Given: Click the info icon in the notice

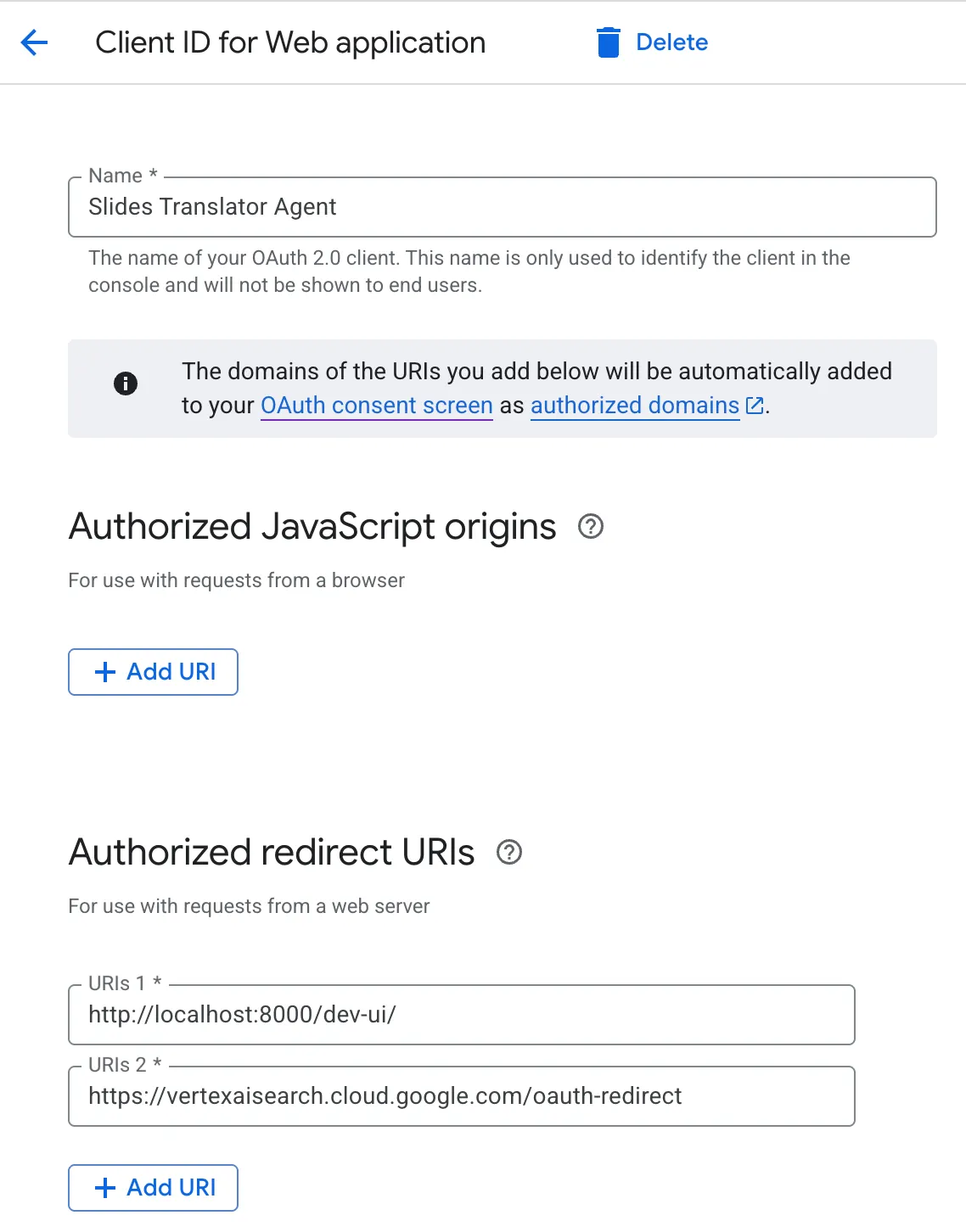Looking at the screenshot, I should (x=126, y=384).
